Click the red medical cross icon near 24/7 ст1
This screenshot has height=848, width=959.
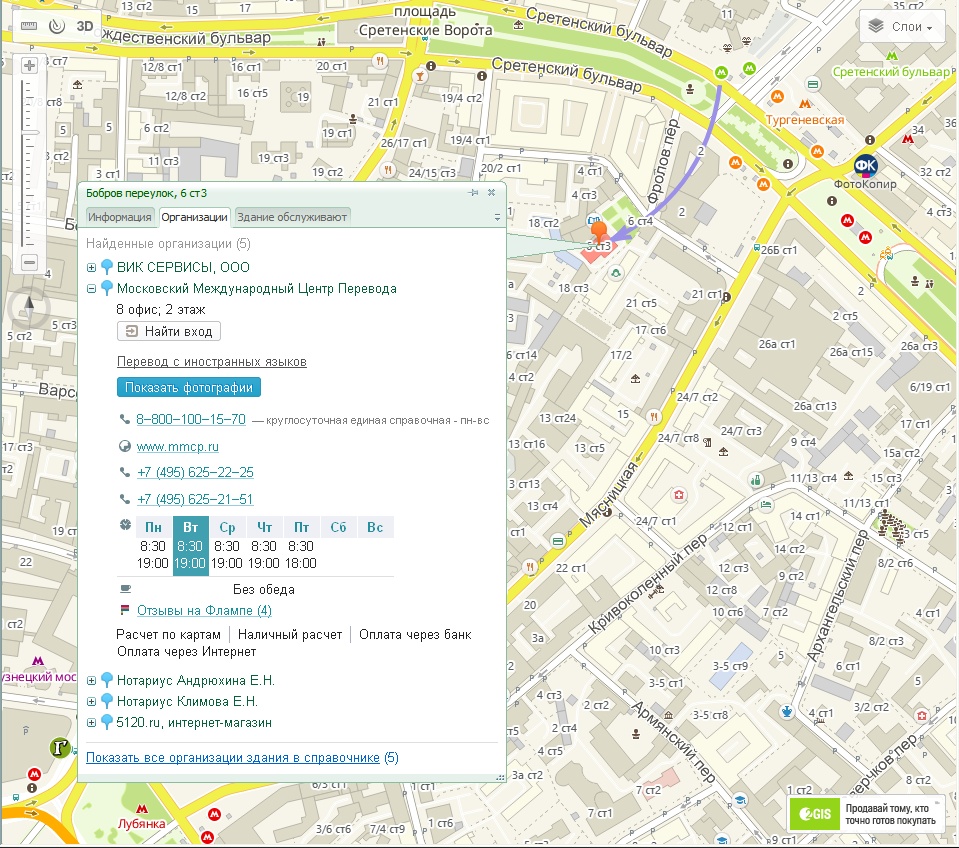(678, 495)
